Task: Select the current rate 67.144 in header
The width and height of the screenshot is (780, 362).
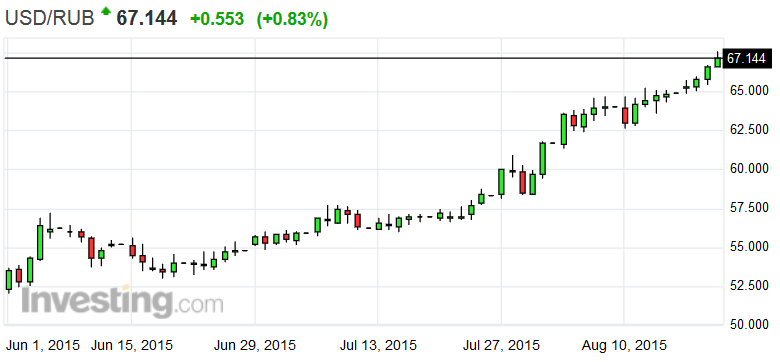Action: (x=146, y=19)
